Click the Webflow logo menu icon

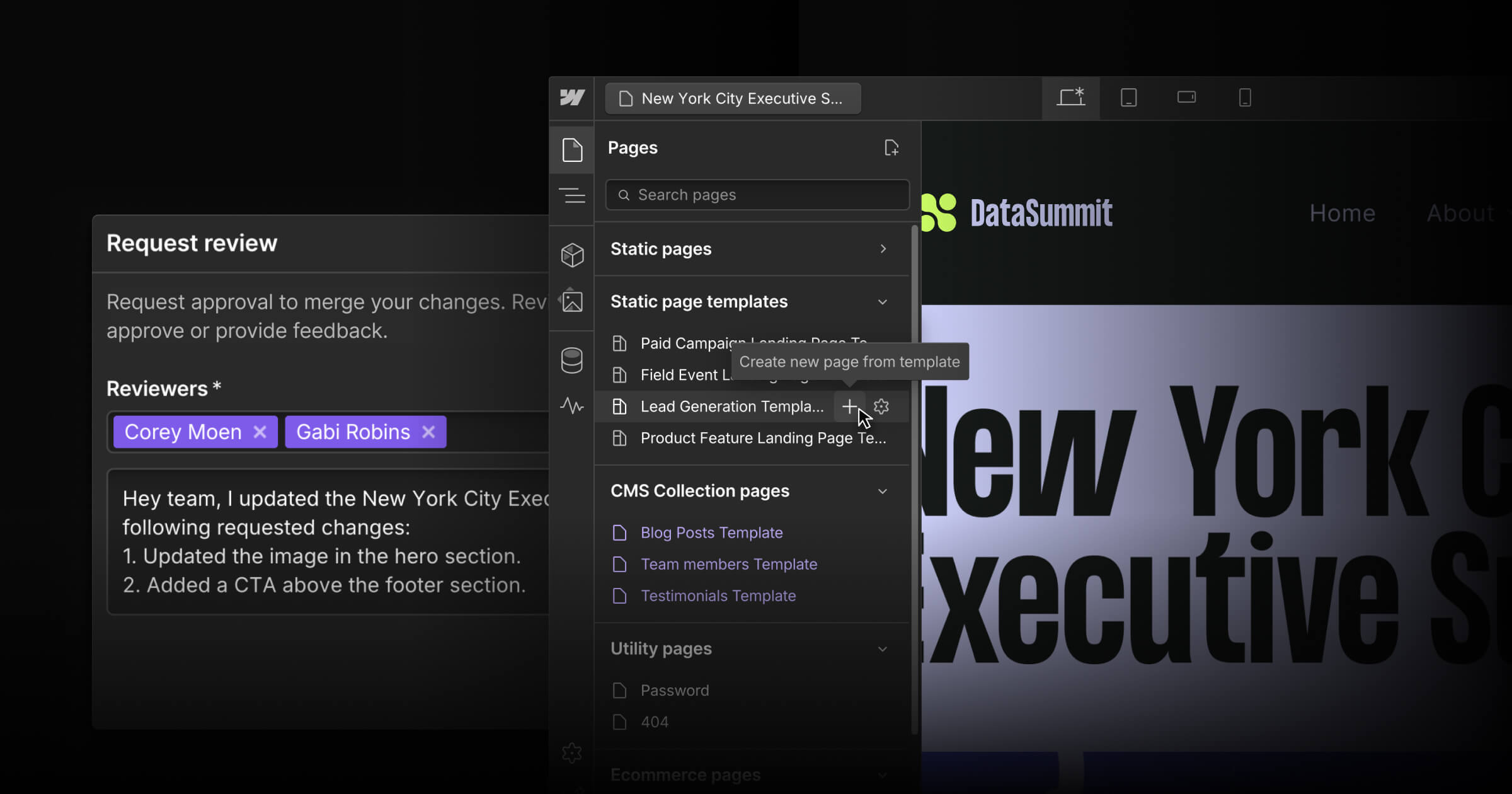(572, 98)
